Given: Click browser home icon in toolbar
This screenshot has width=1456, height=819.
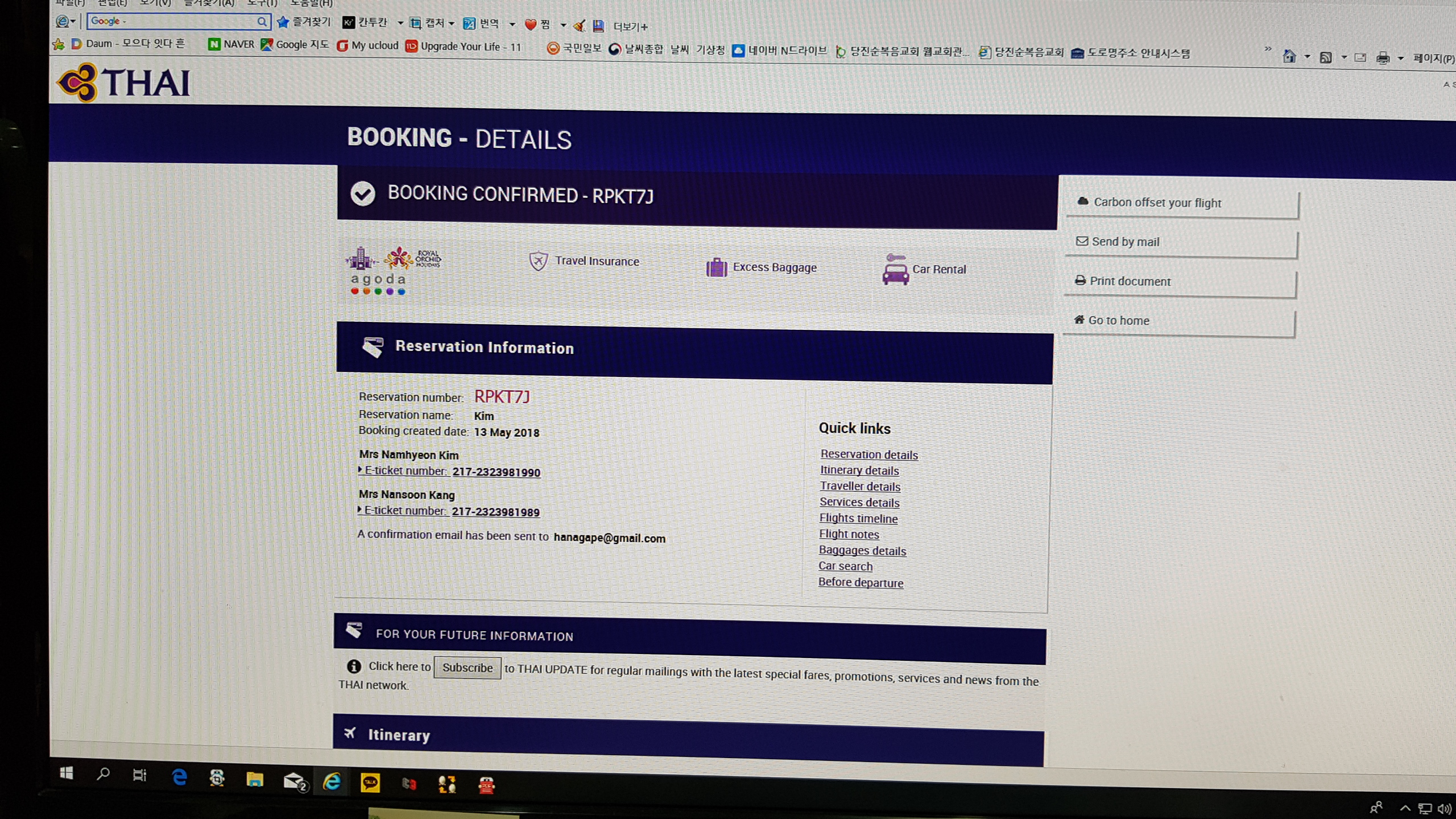Looking at the screenshot, I should (x=1289, y=56).
